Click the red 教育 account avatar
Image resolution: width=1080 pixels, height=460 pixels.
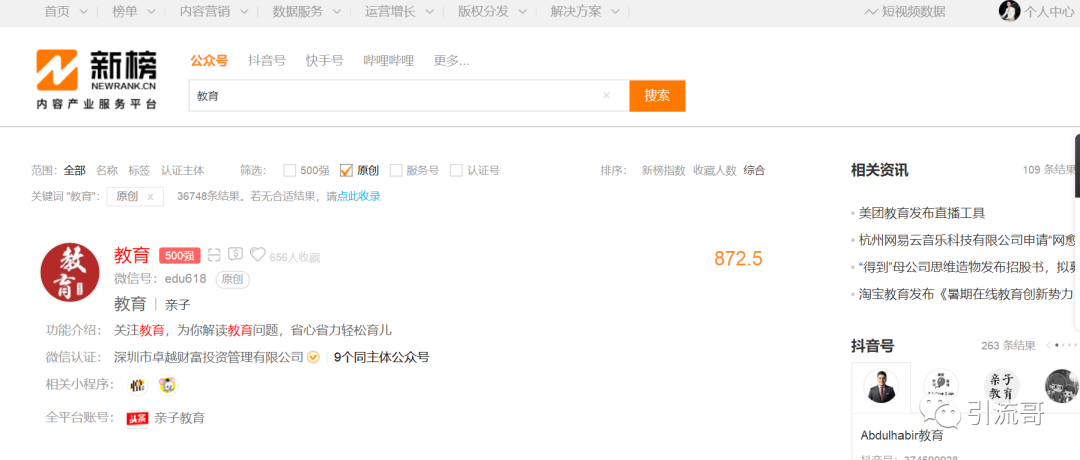pos(70,273)
